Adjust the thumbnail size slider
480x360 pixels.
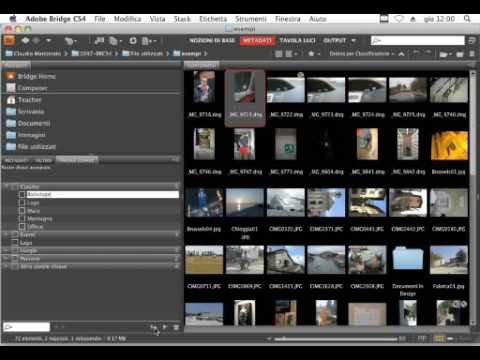(336, 339)
